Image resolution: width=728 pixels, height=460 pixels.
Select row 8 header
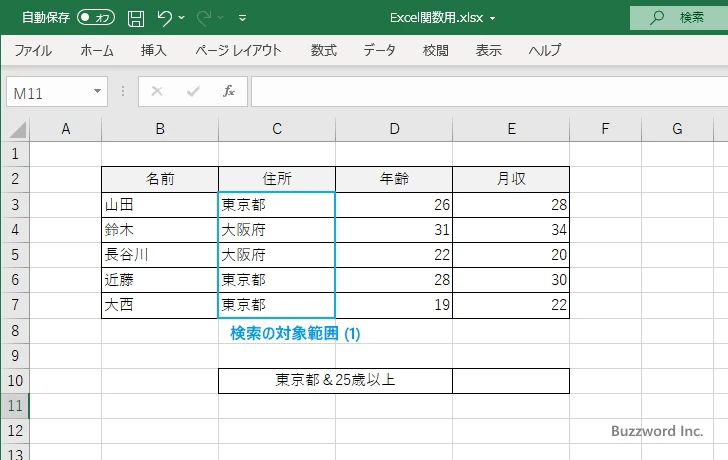[x=15, y=331]
